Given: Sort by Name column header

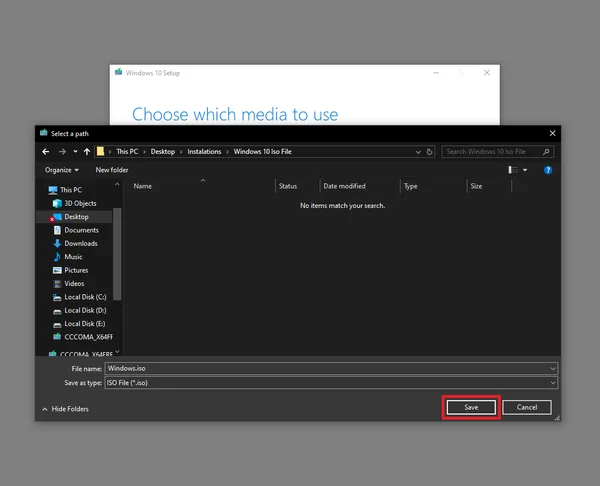Looking at the screenshot, I should tap(143, 186).
